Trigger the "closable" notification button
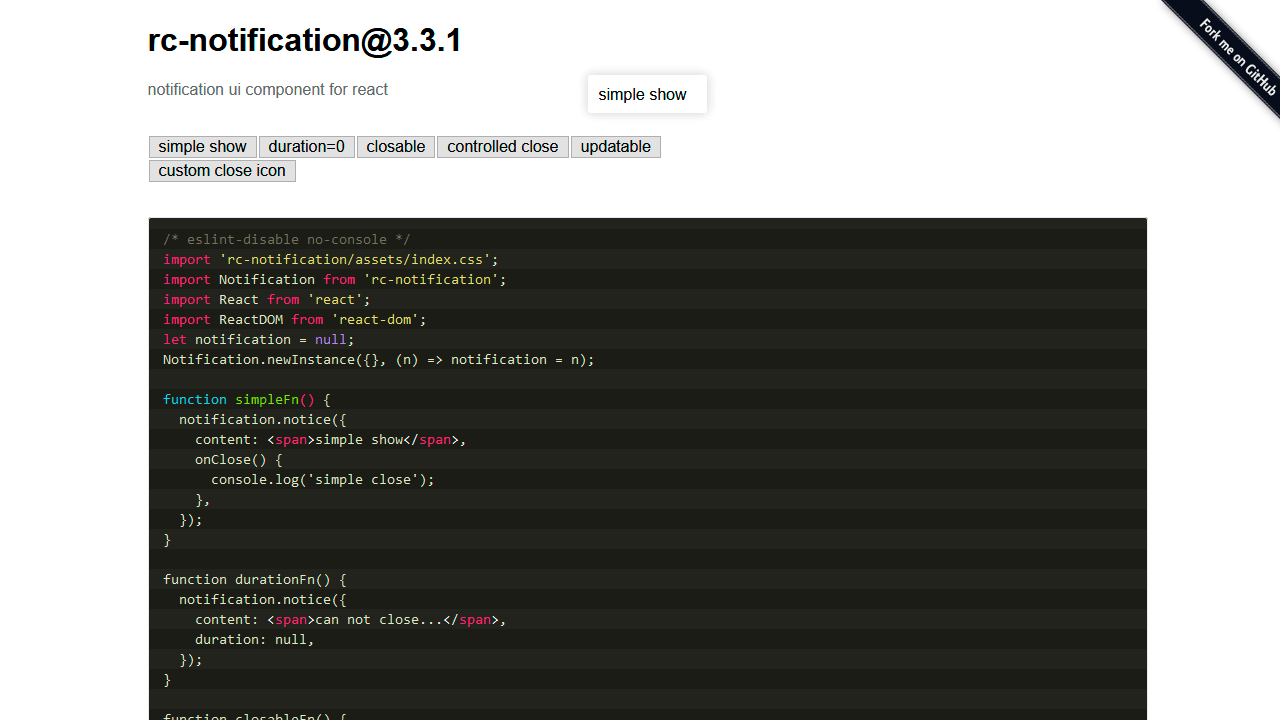Screen dimensions: 1280x720 396,147
